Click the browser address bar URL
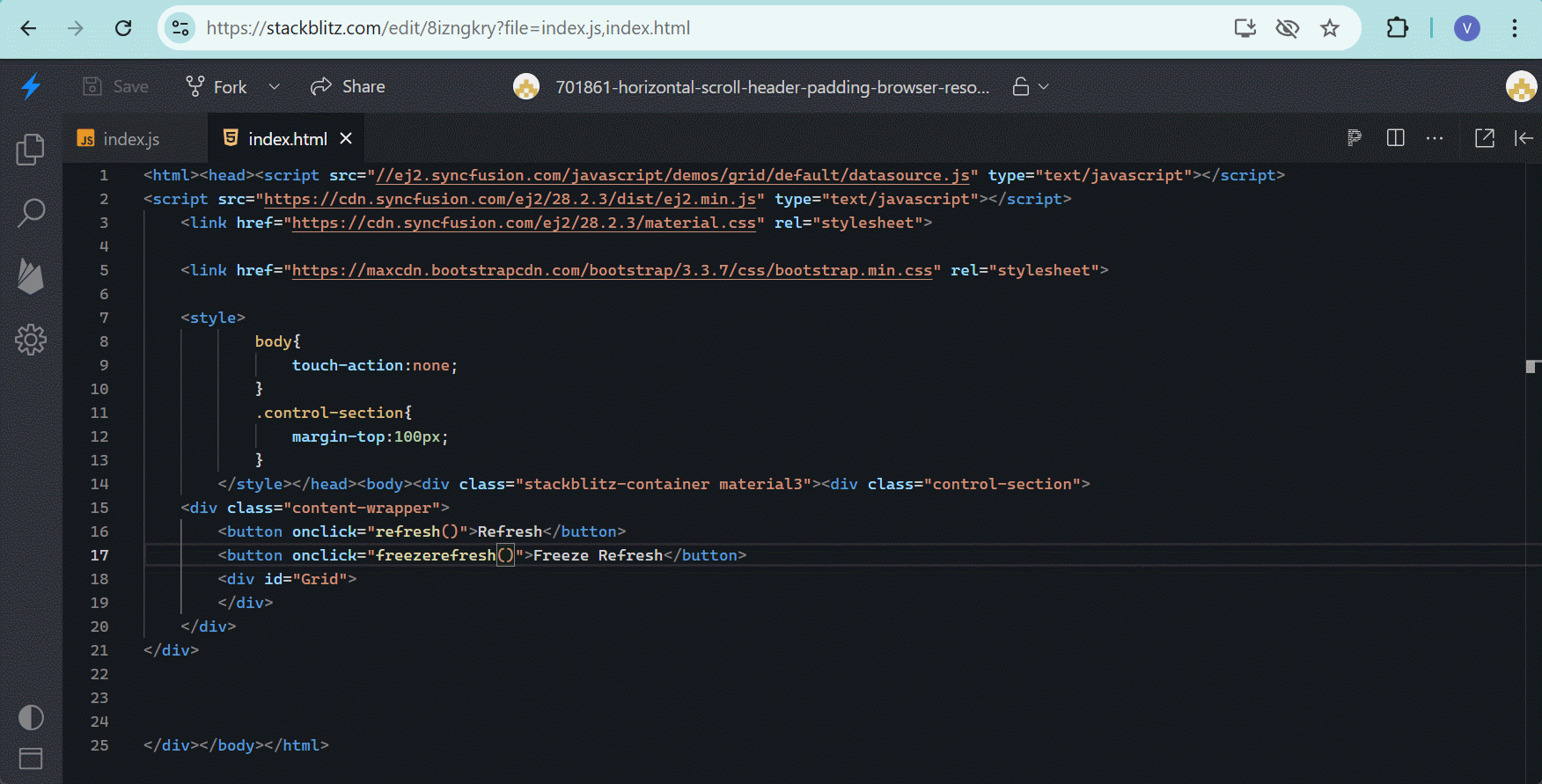The width and height of the screenshot is (1542, 784). [x=448, y=28]
